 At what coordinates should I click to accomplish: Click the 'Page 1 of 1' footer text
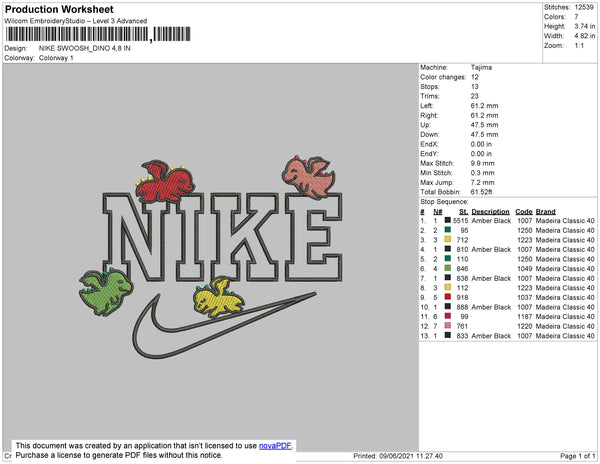[577, 456]
